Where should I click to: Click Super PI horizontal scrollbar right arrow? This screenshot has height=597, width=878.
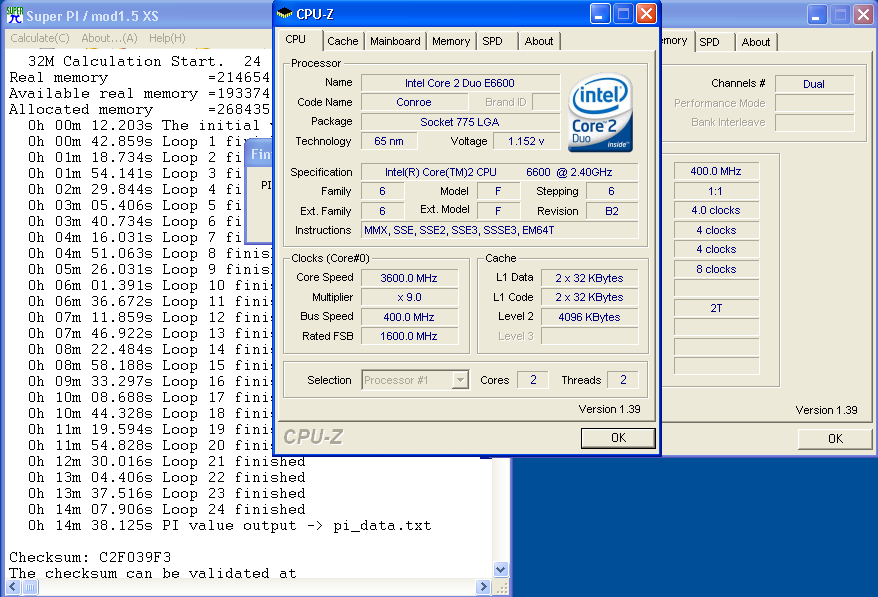click(483, 587)
